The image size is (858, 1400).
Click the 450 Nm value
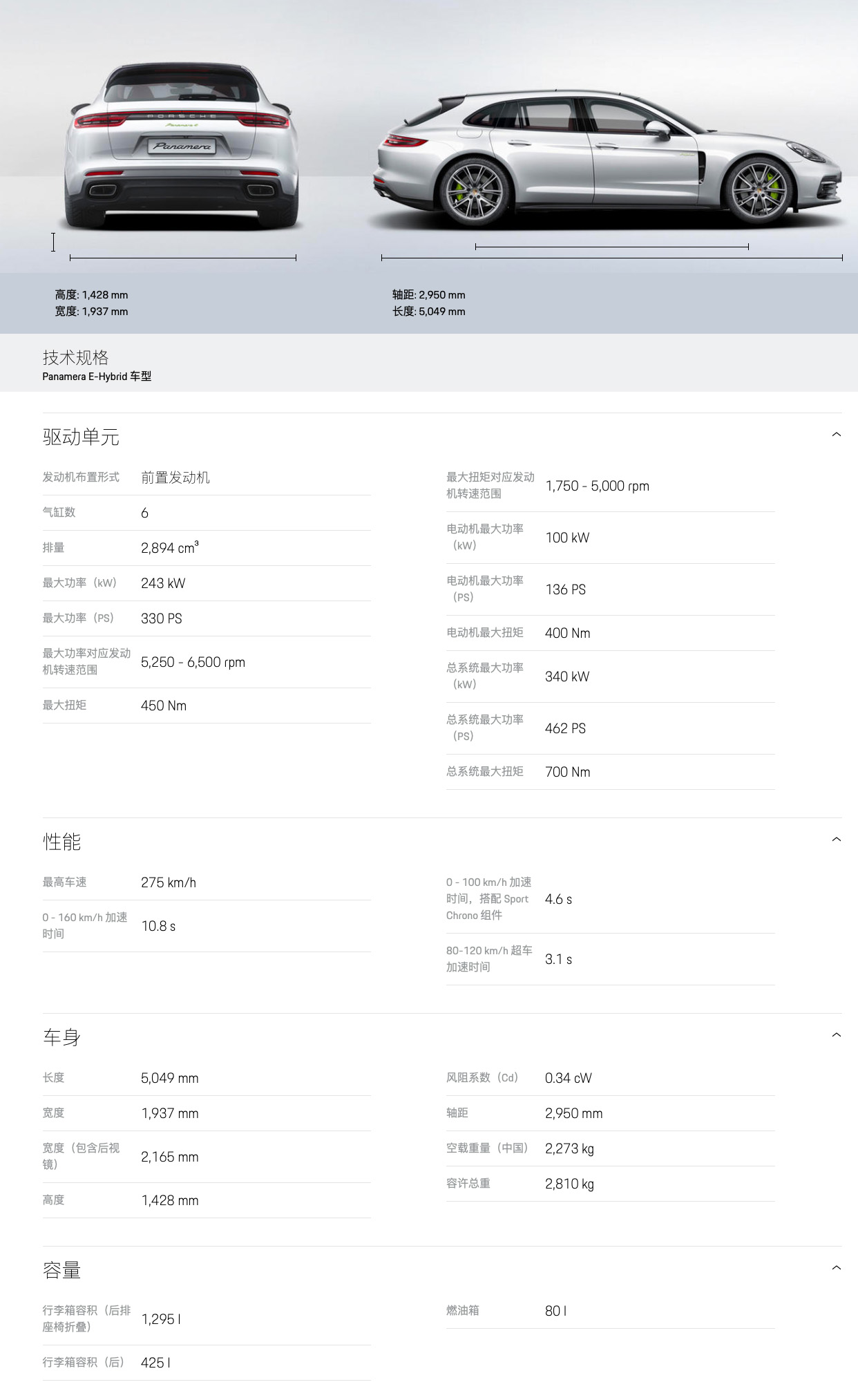point(164,706)
